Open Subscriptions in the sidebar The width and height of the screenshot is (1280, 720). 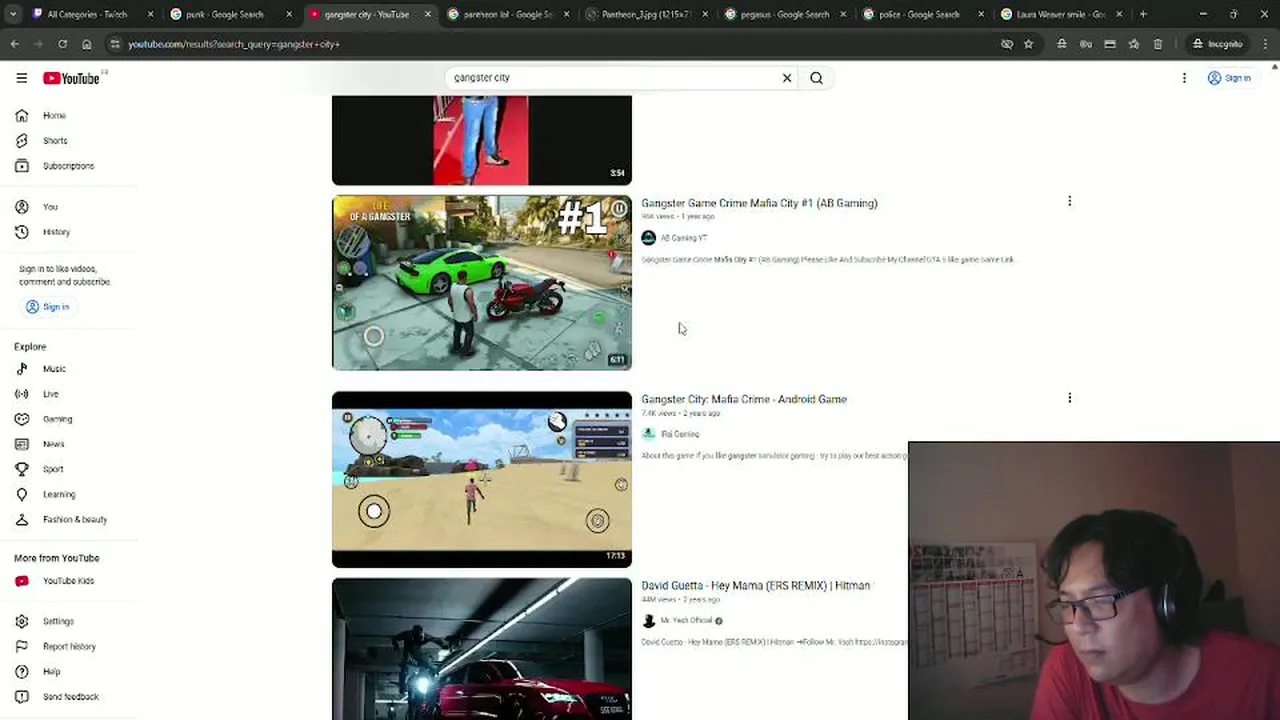(x=69, y=166)
